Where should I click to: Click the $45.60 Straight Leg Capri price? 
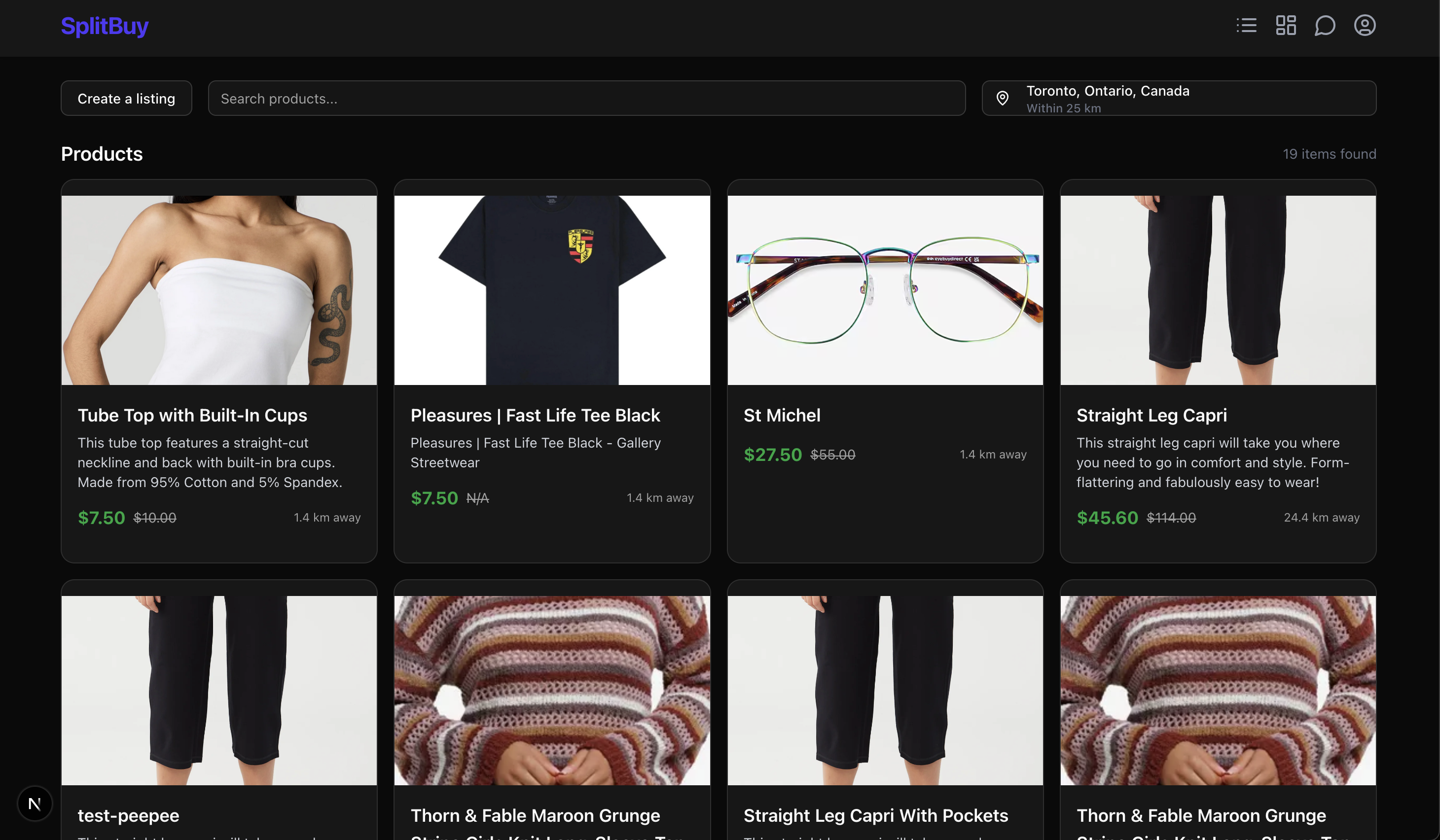pos(1107,518)
